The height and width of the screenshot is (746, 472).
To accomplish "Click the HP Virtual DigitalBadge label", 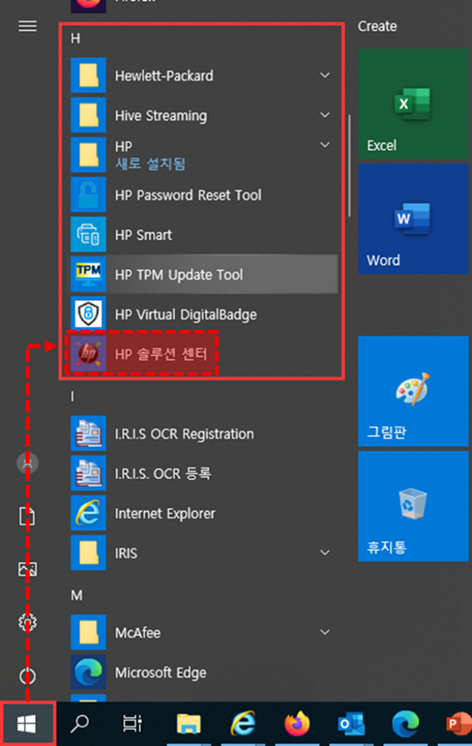I will (x=186, y=314).
